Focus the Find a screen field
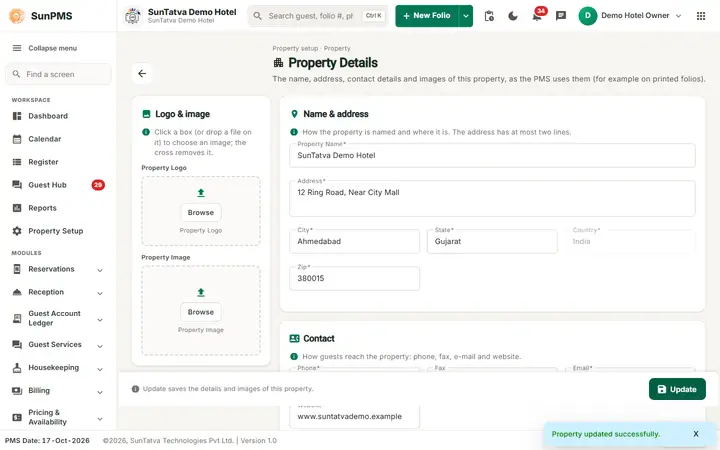The width and height of the screenshot is (720, 450). point(58,74)
